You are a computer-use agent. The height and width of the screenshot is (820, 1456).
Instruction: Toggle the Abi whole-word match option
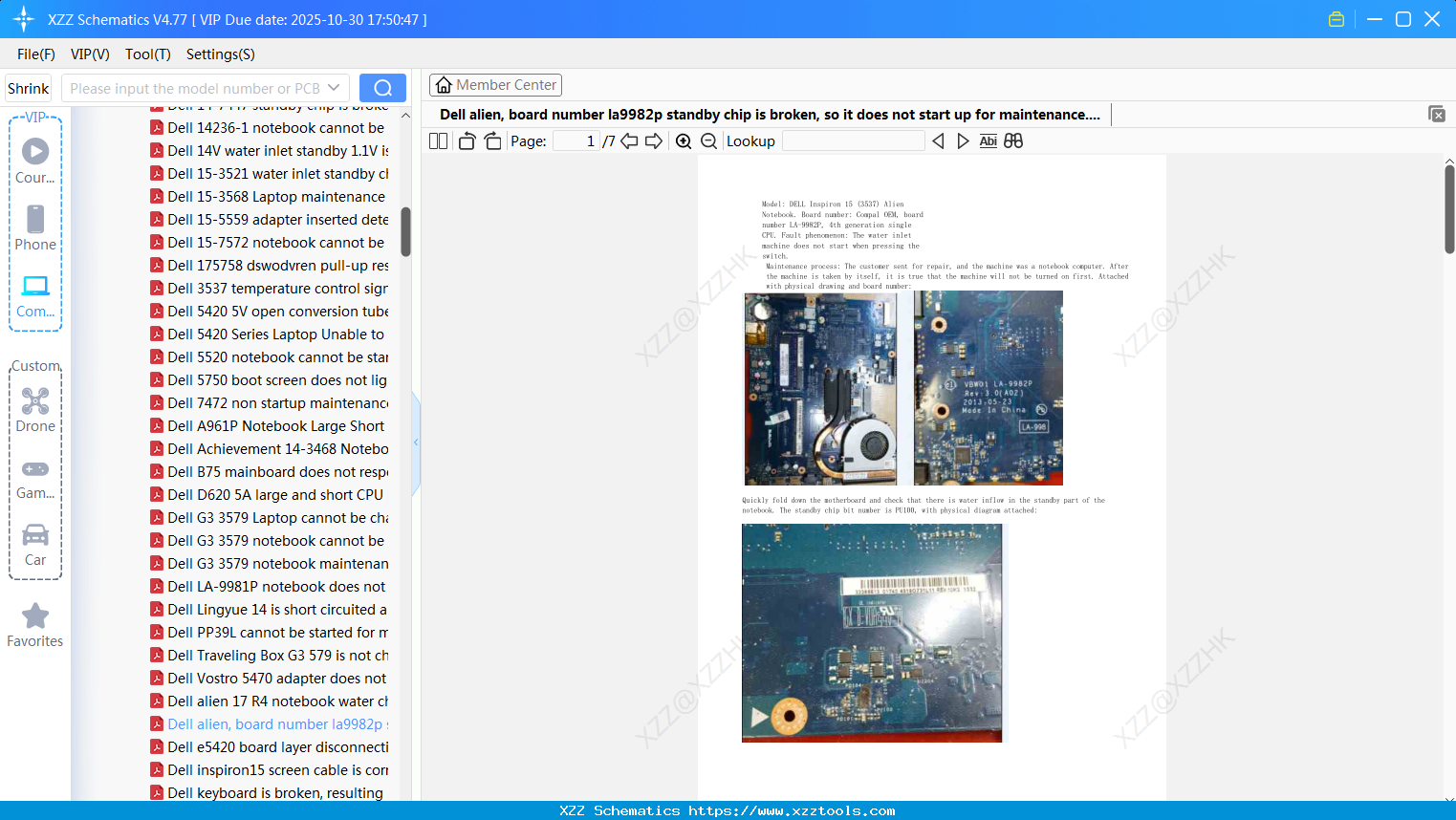tap(989, 141)
